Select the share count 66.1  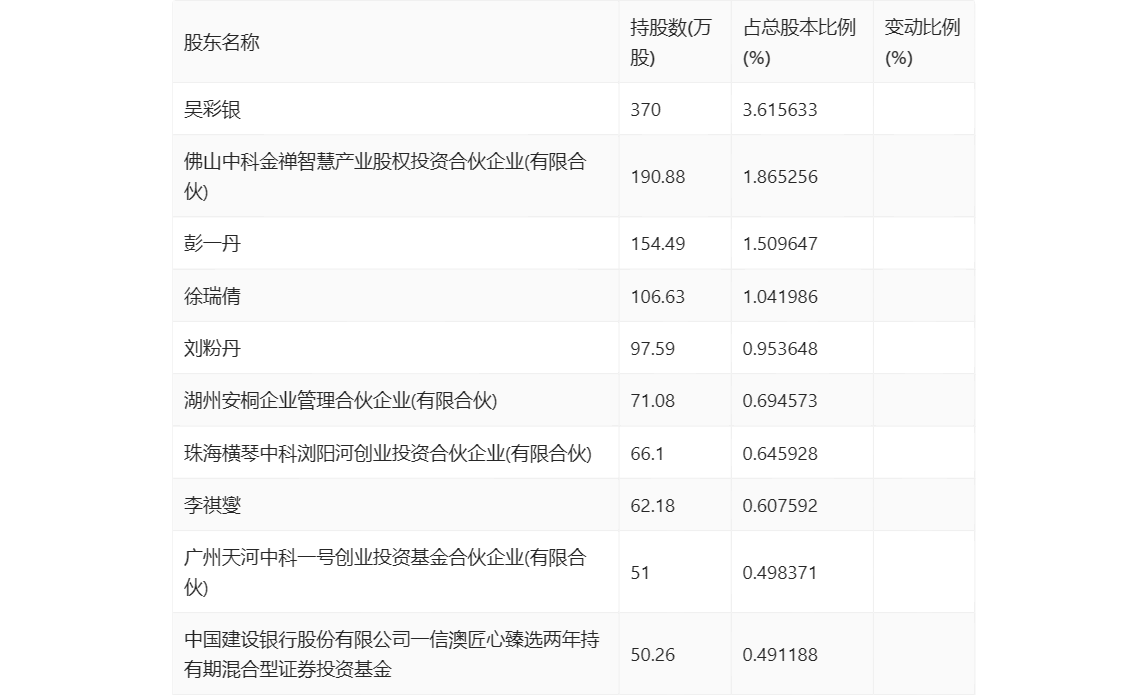pyautogui.click(x=647, y=453)
